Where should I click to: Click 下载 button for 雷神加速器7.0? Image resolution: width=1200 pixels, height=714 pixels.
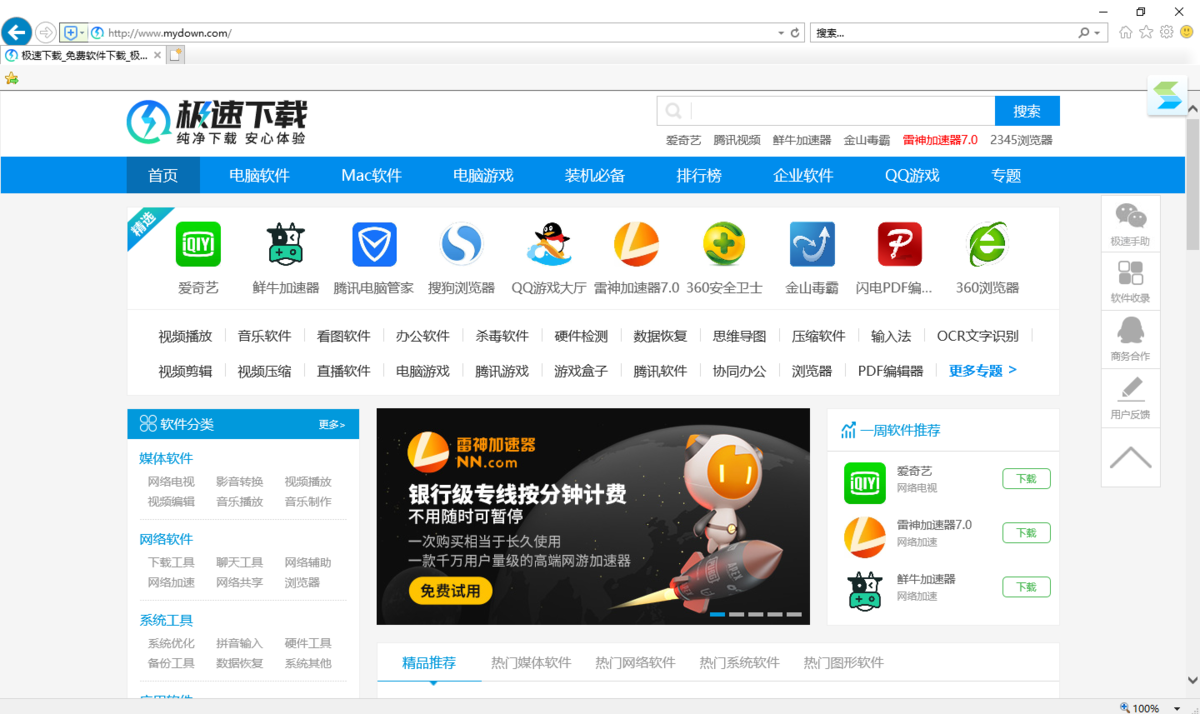click(1027, 533)
